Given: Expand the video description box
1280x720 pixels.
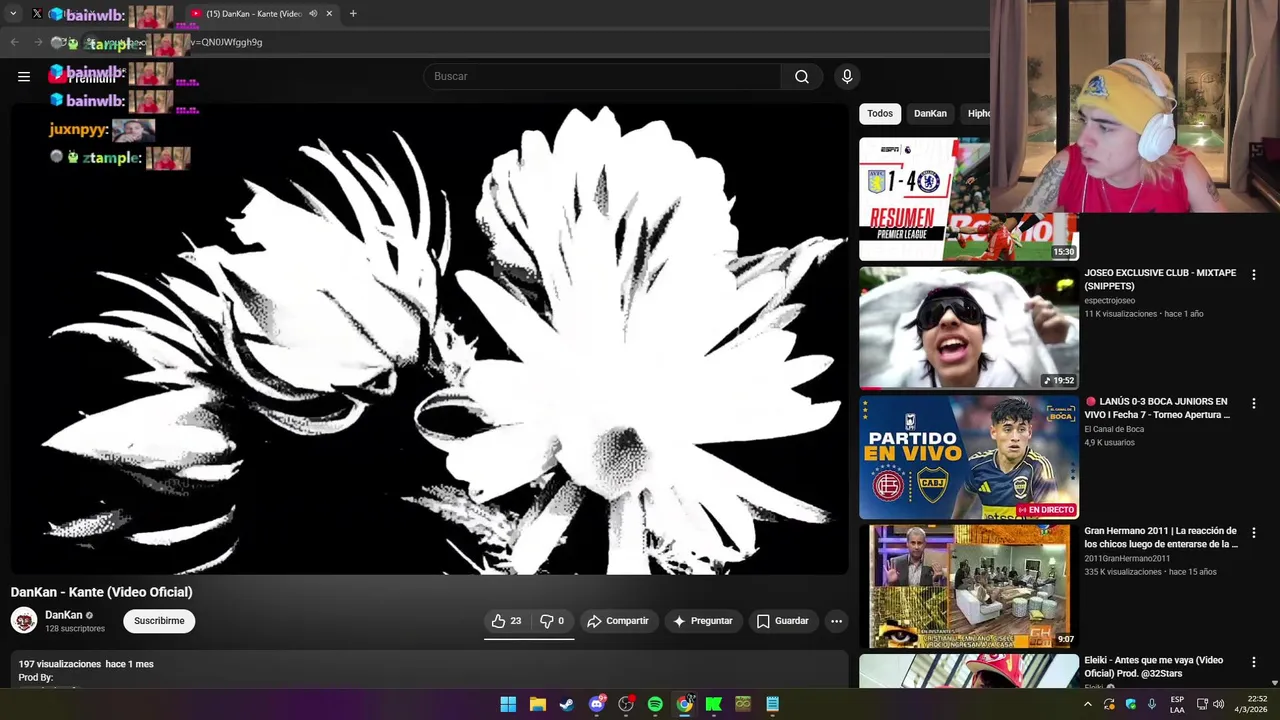Looking at the screenshot, I should tap(430, 670).
